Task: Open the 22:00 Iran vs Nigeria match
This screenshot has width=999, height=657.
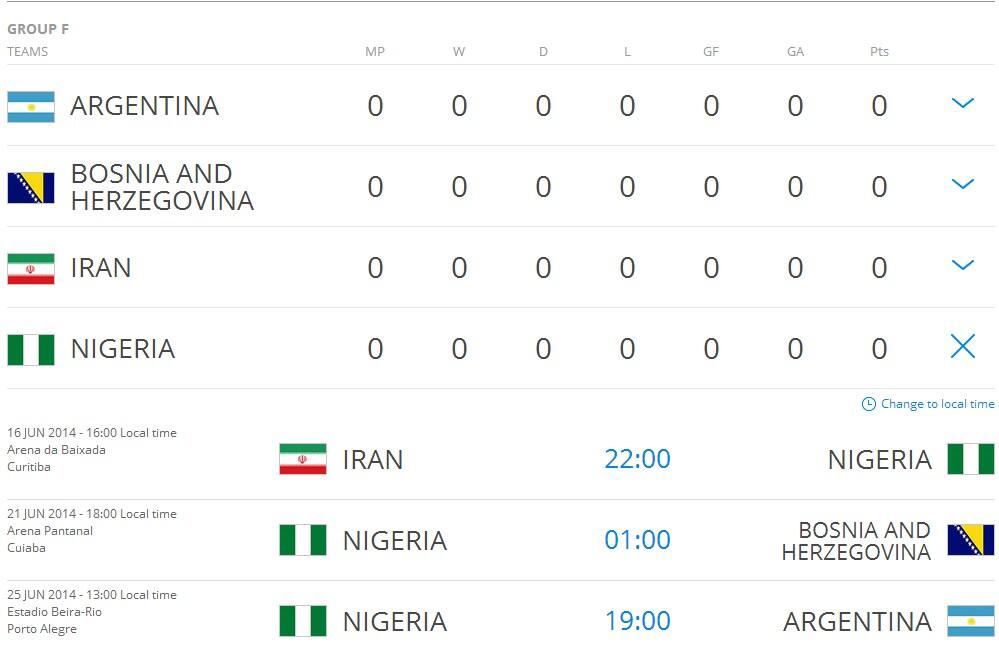Action: coord(637,460)
